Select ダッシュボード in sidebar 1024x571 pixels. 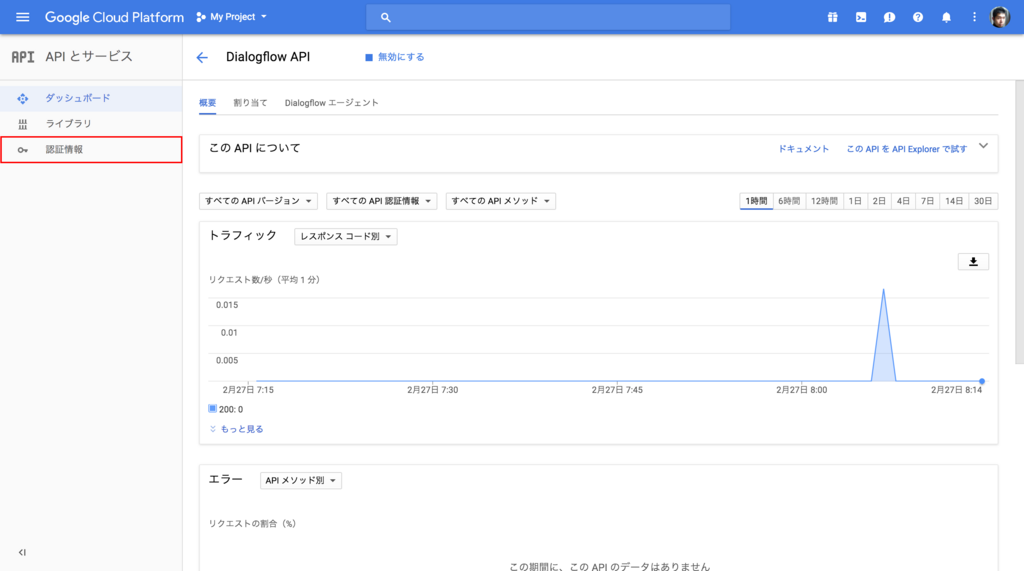point(91,99)
